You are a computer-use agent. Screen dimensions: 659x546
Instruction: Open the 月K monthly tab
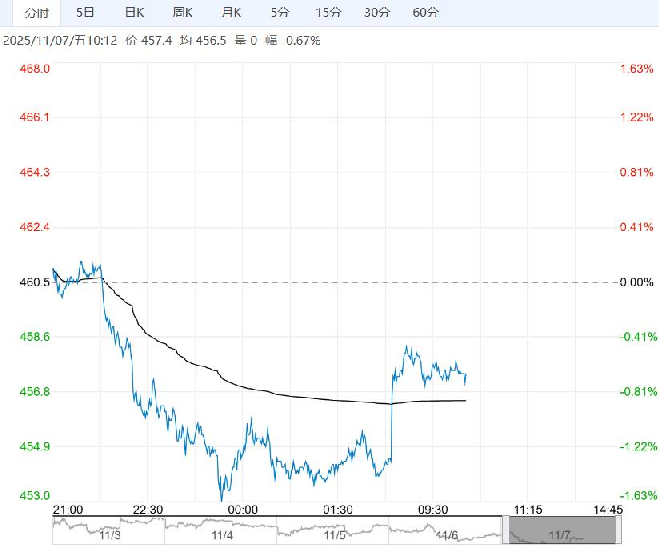231,13
